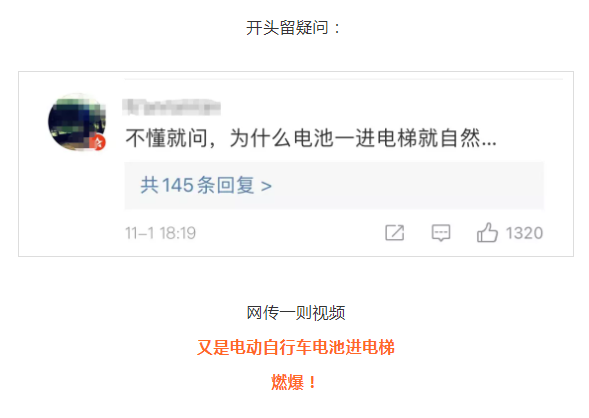589x418 pixels.
Task: Click the 11-1 18:19 timestamp
Action: [160, 233]
